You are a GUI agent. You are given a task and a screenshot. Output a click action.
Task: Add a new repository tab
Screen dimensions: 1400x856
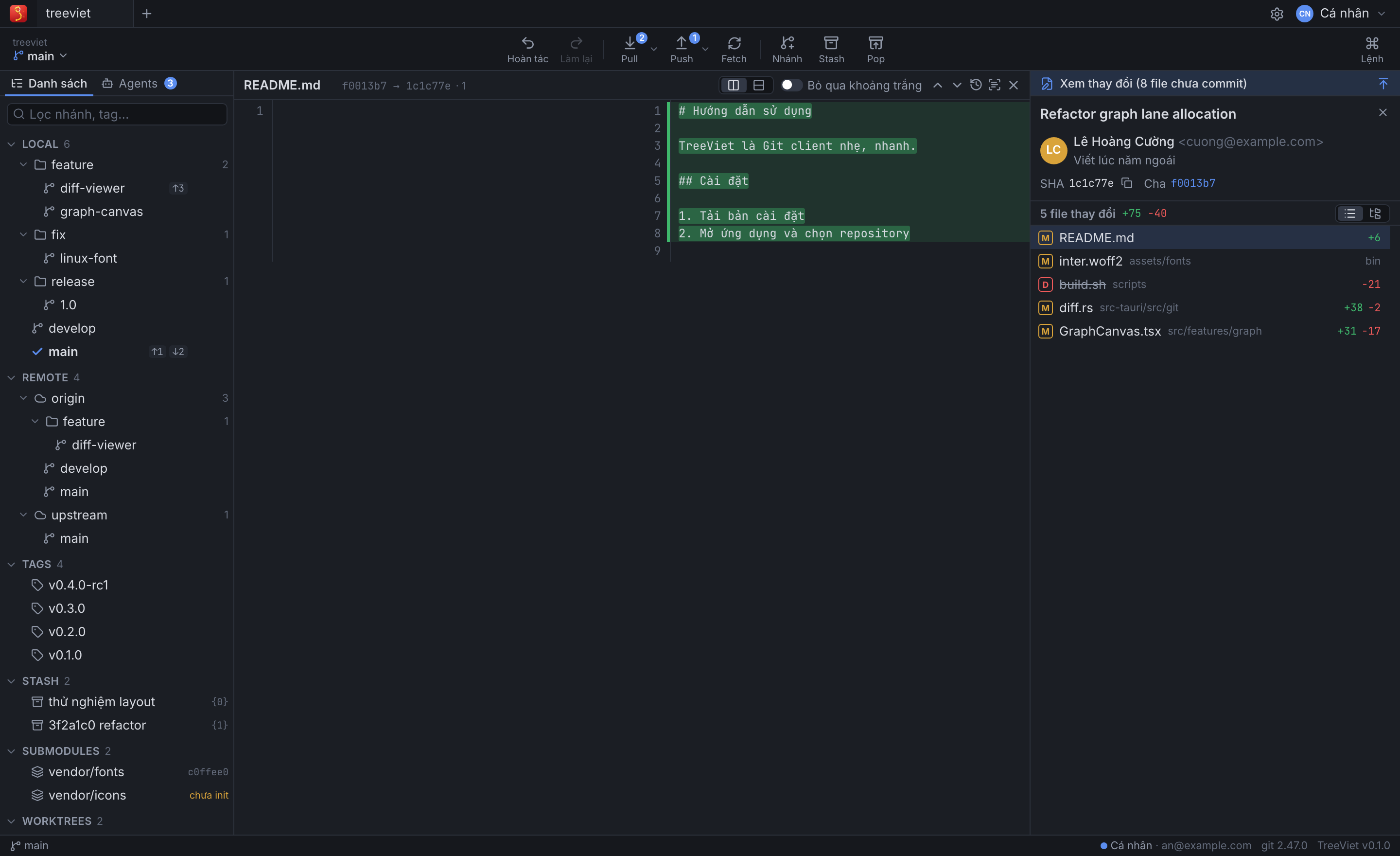coord(147,14)
